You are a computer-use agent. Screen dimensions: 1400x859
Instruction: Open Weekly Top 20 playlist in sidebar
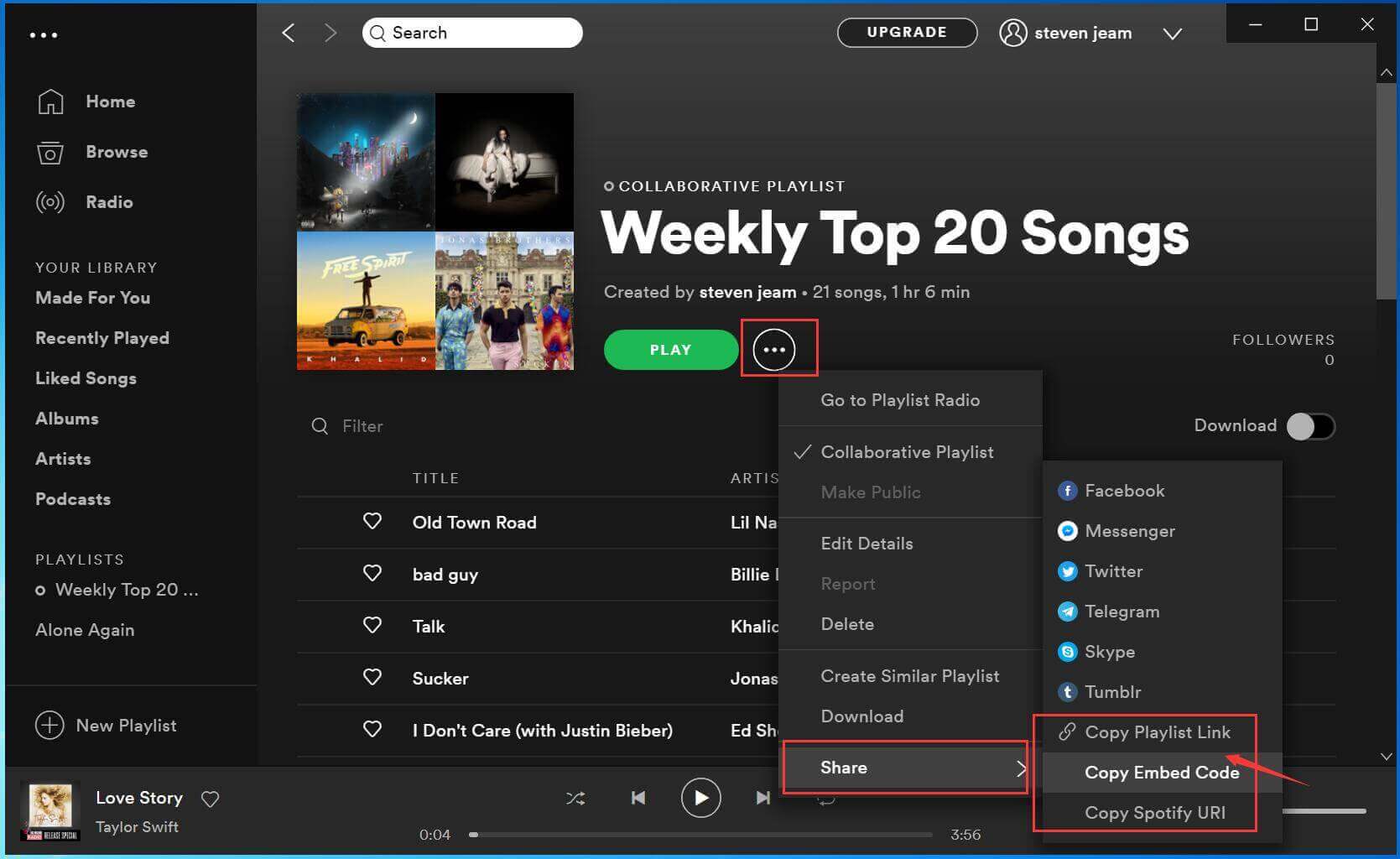tap(127, 590)
